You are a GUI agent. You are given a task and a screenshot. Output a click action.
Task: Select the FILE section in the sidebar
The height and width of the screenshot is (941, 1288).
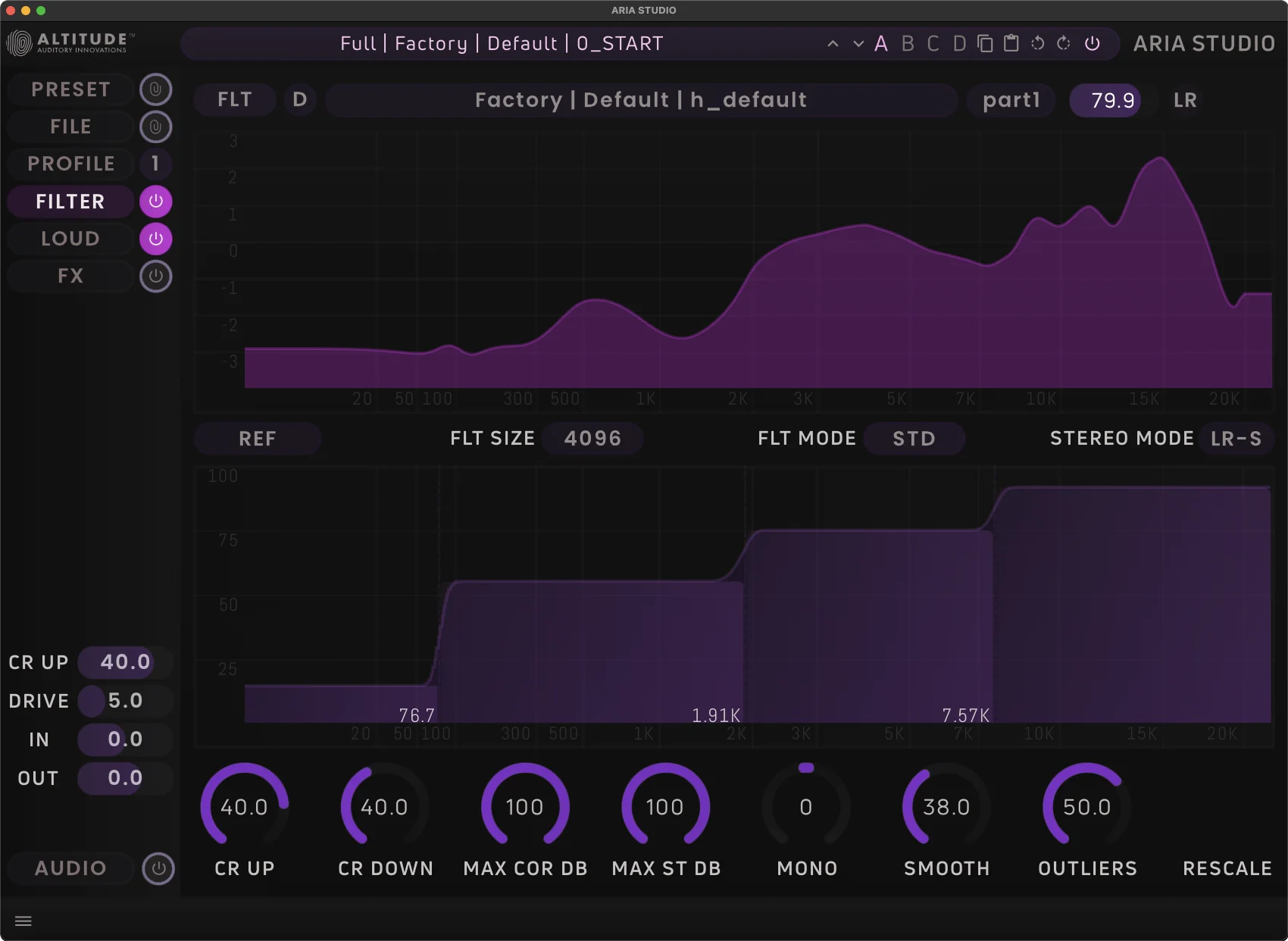70,127
